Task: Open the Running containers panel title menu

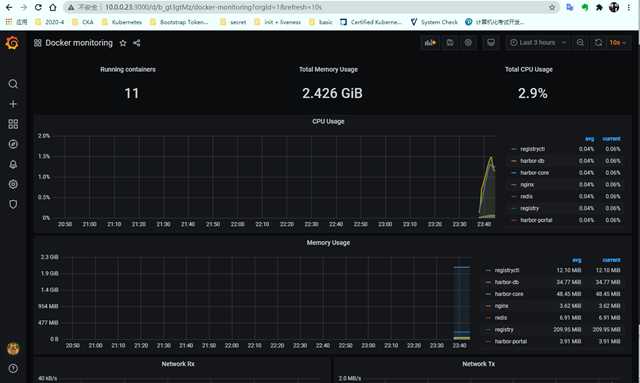Action: [x=128, y=69]
